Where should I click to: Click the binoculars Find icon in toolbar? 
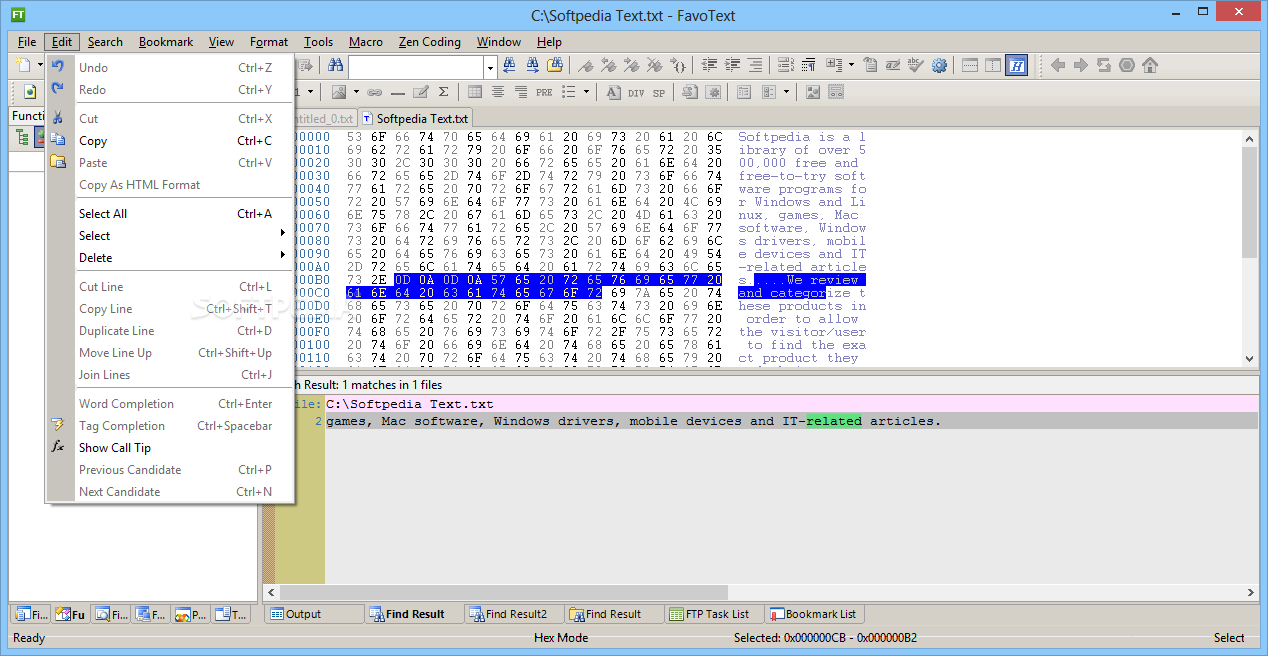[x=336, y=65]
